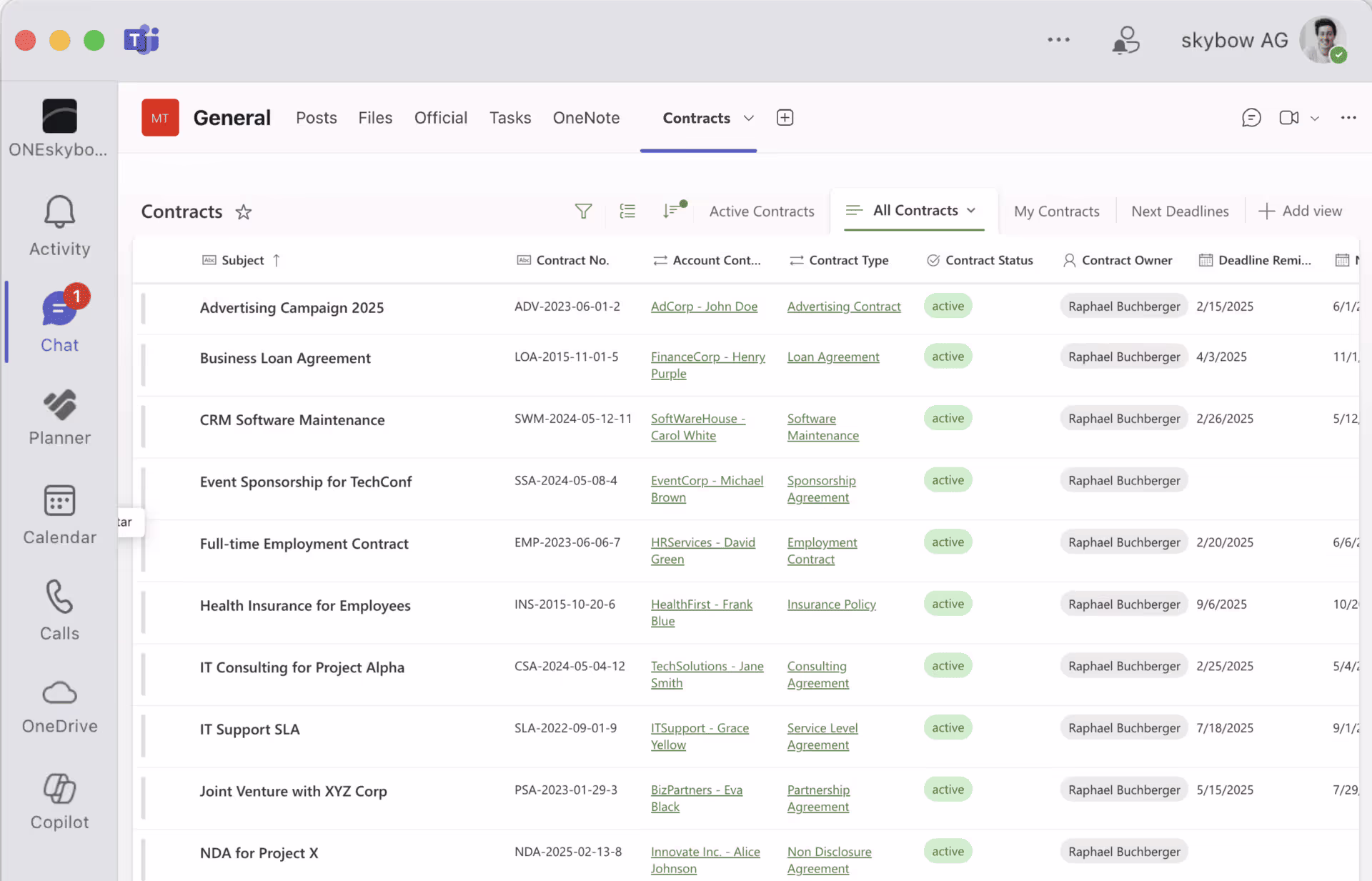Open Calls in the sidebar

[x=59, y=610]
